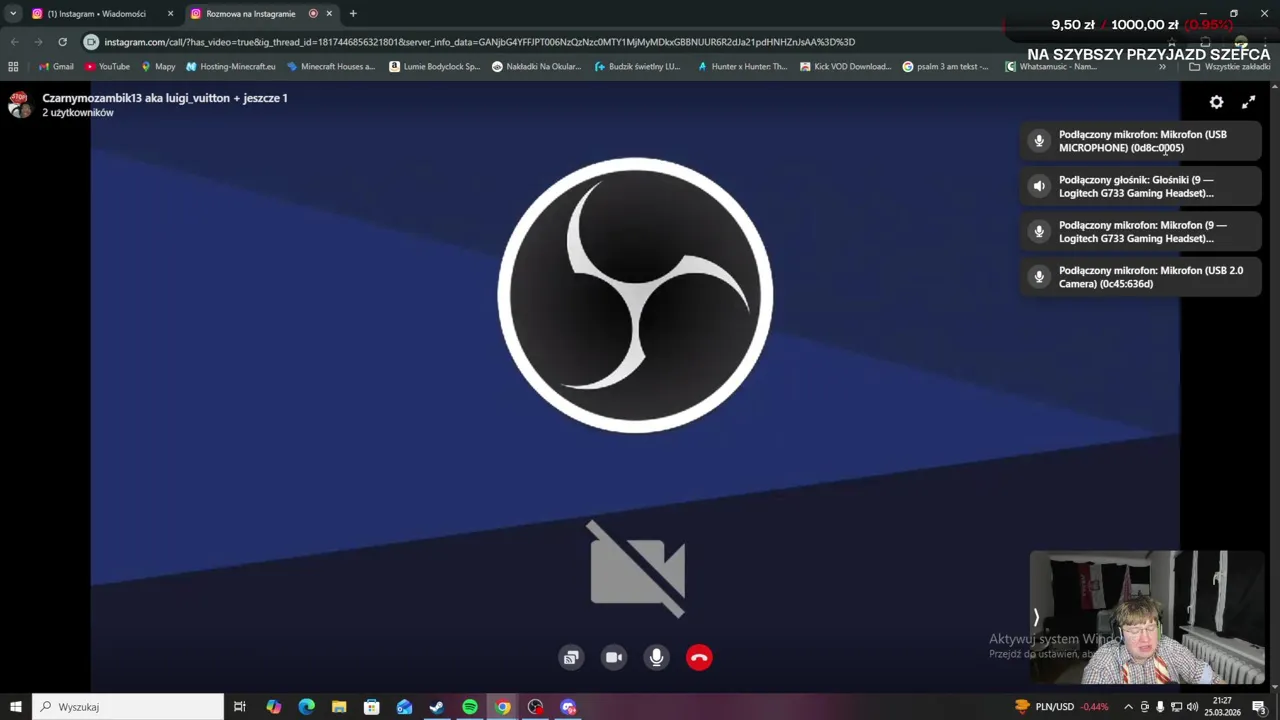
Task: Open the YouTube bookmark
Action: [107, 67]
